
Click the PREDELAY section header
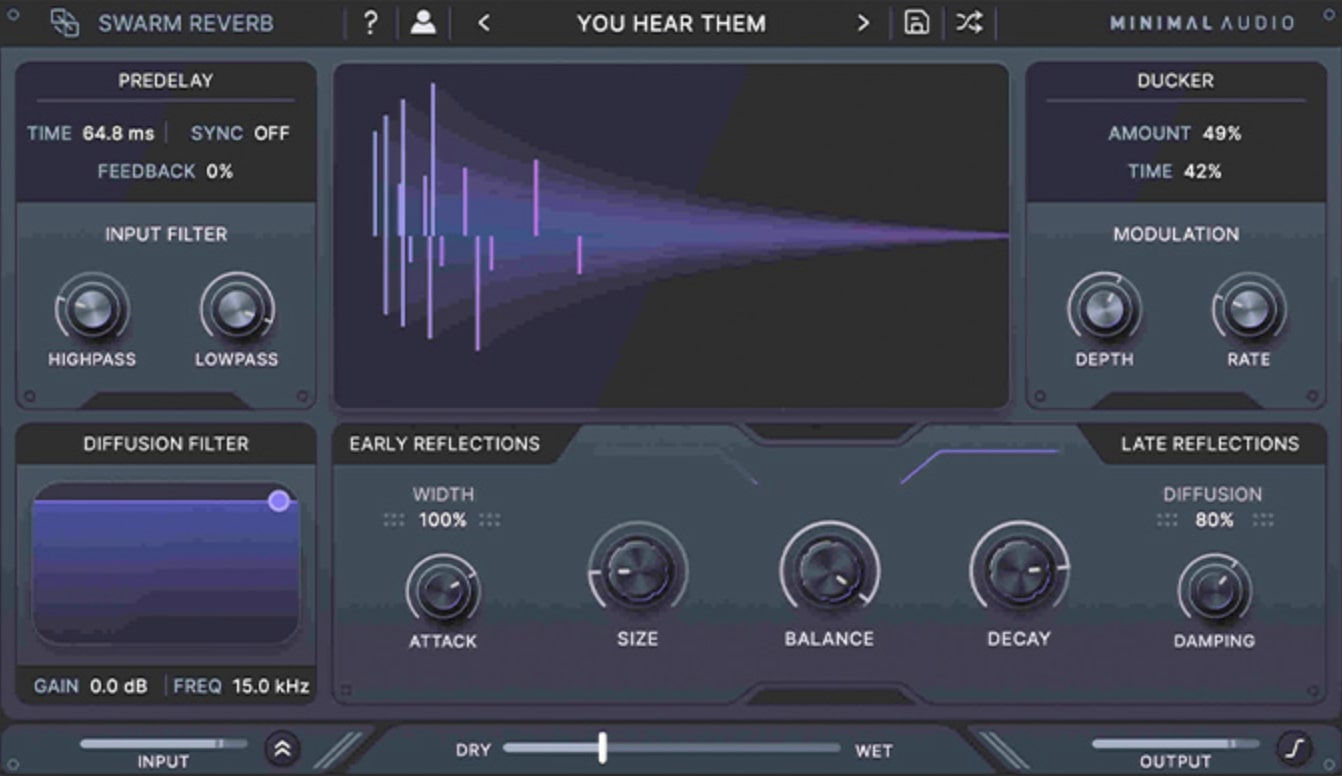tap(166, 81)
